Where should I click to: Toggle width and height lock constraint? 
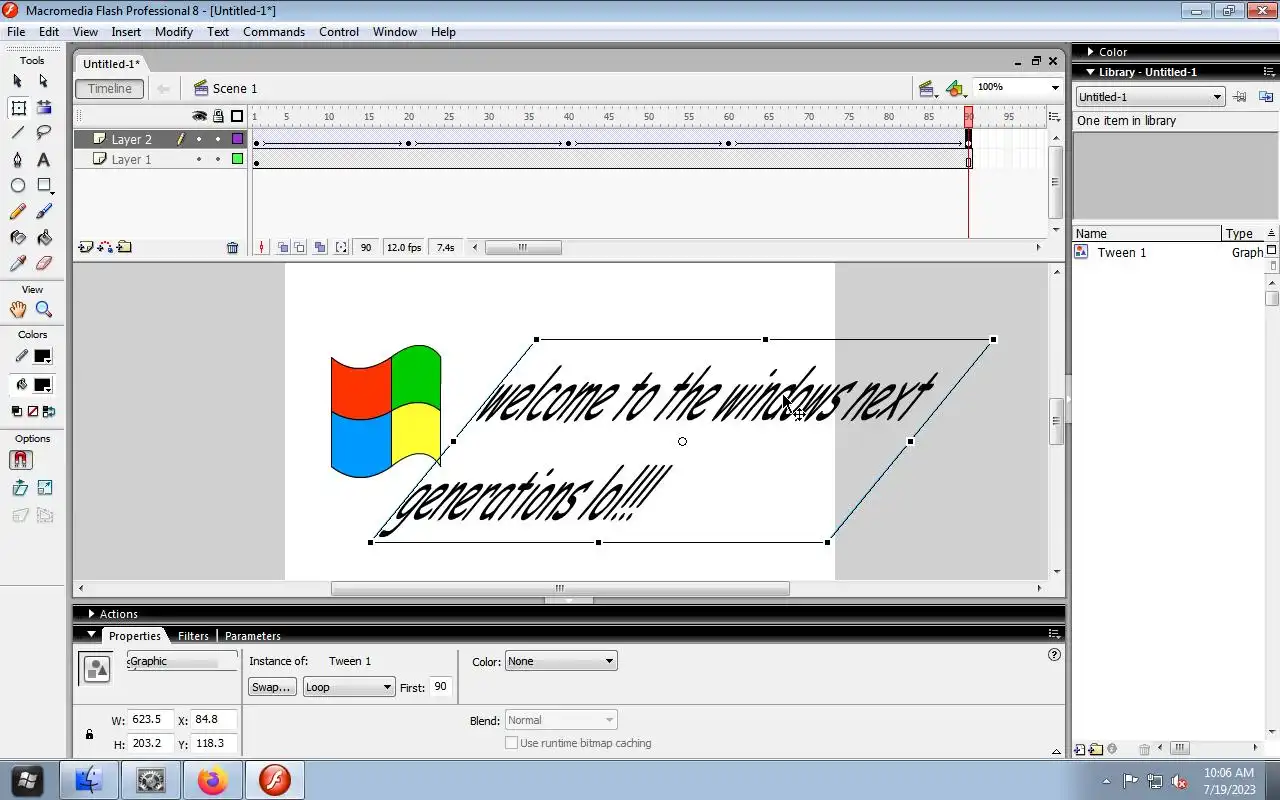(x=89, y=734)
